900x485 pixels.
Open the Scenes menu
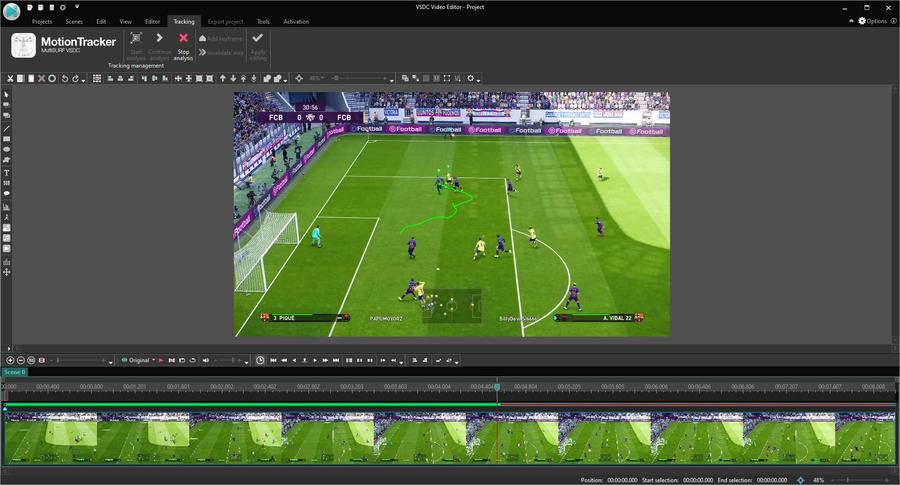coord(74,21)
